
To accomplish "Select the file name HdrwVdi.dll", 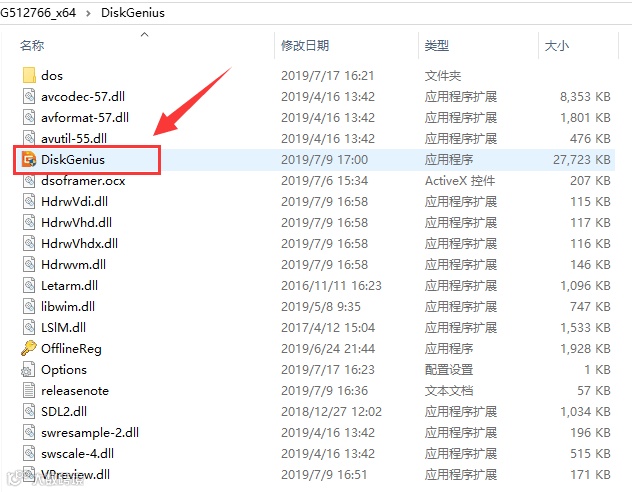I will 75,201.
